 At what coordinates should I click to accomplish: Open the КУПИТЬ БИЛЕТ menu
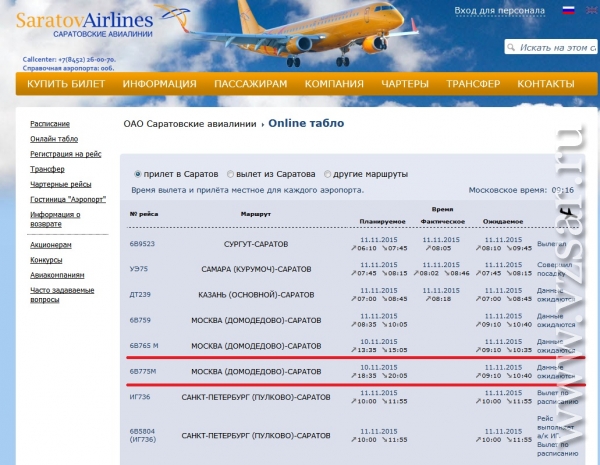[x=66, y=84]
